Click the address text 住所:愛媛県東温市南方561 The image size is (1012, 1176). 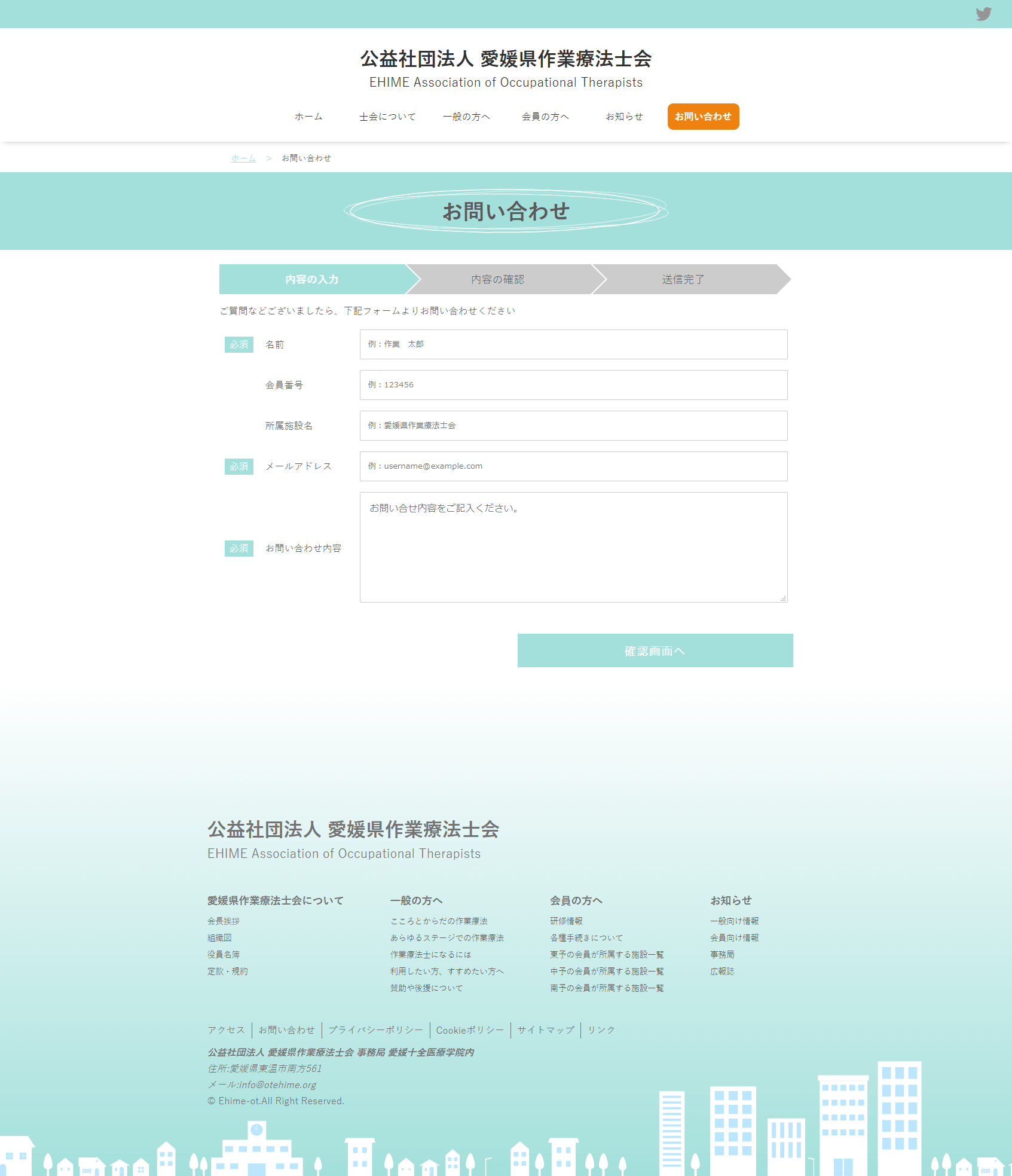265,1068
